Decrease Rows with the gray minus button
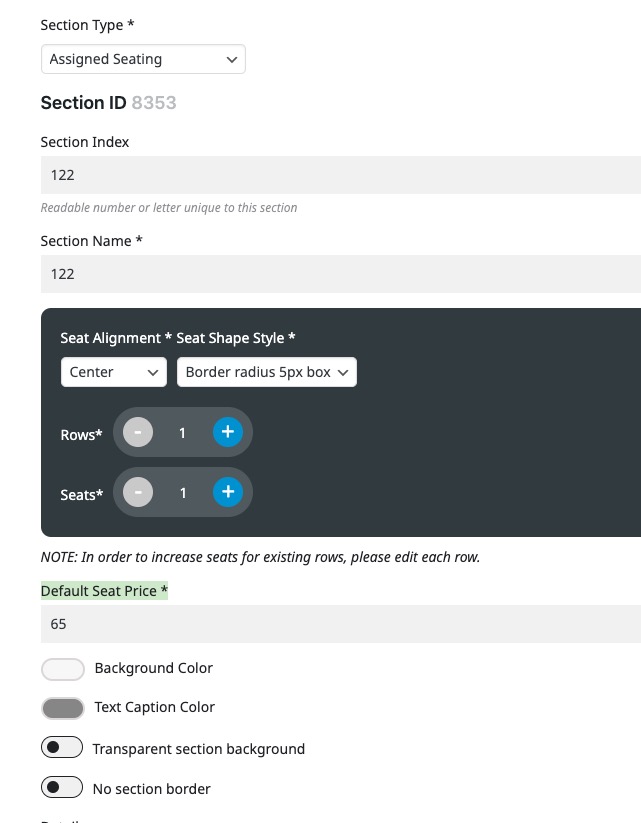Screen dimensions: 641x823 pyautogui.click(x=138, y=432)
